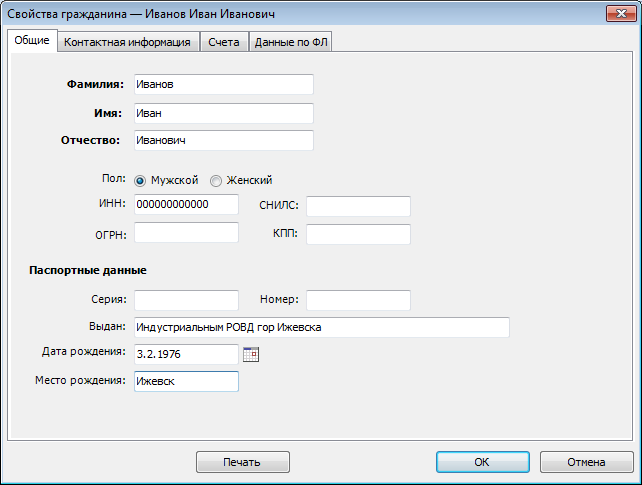This screenshot has height=485, width=642.
Task: Select the Общие tab
Action: pyautogui.click(x=32, y=41)
